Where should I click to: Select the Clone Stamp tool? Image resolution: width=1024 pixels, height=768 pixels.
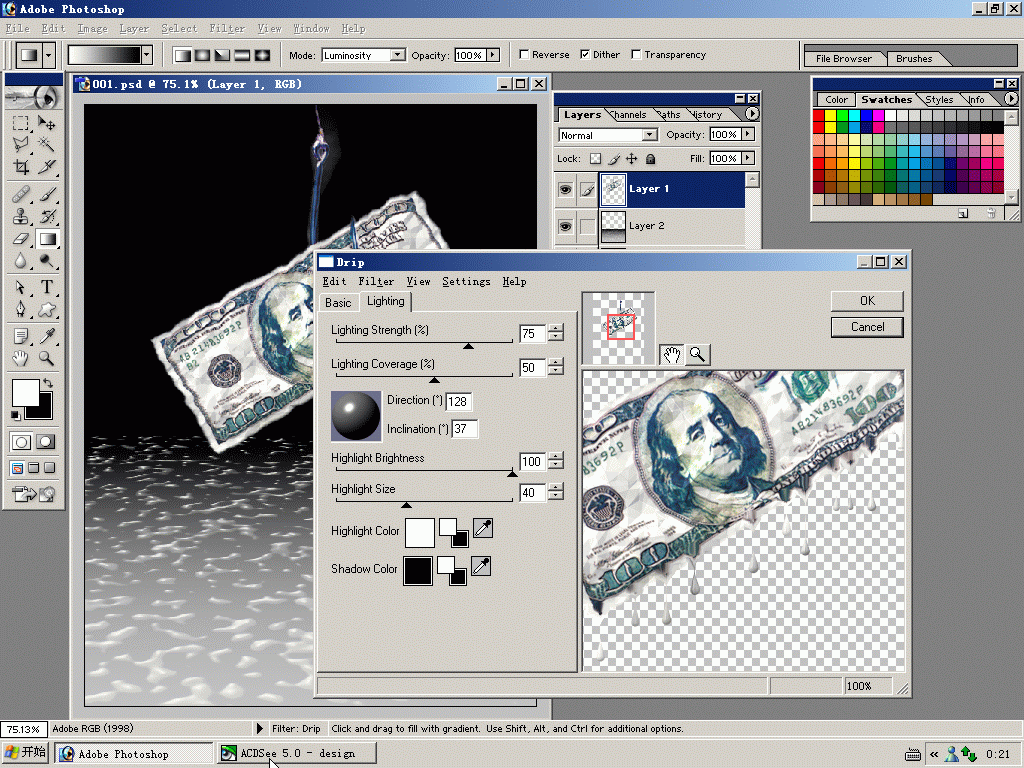pos(21,216)
